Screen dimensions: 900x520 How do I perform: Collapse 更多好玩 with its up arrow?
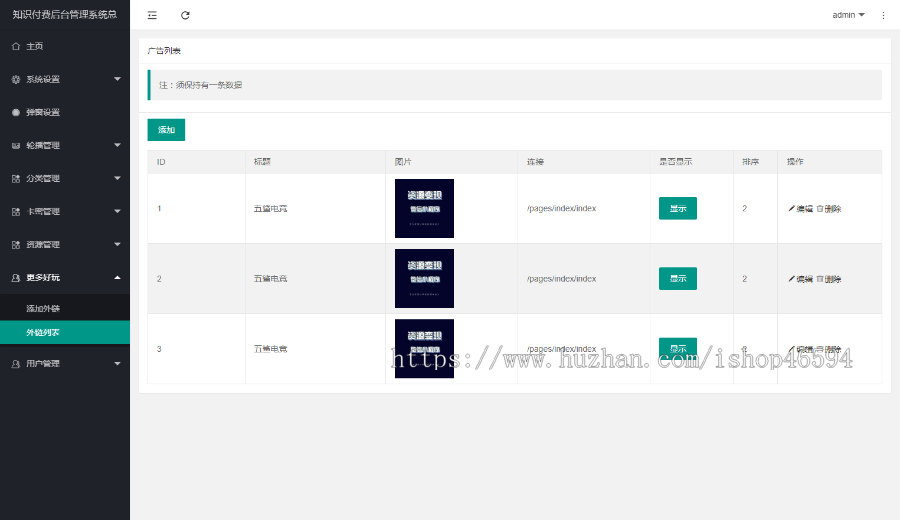click(117, 278)
